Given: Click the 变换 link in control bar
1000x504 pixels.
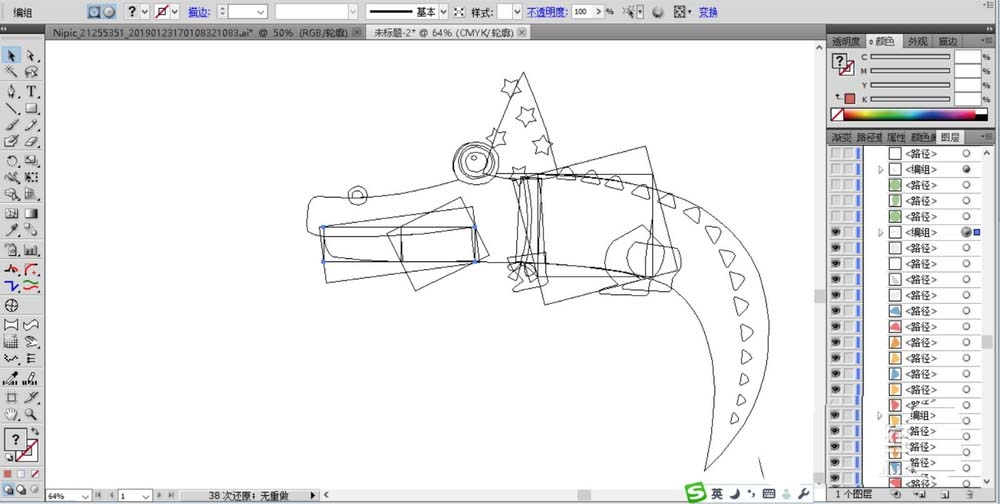Looking at the screenshot, I should (708, 12).
